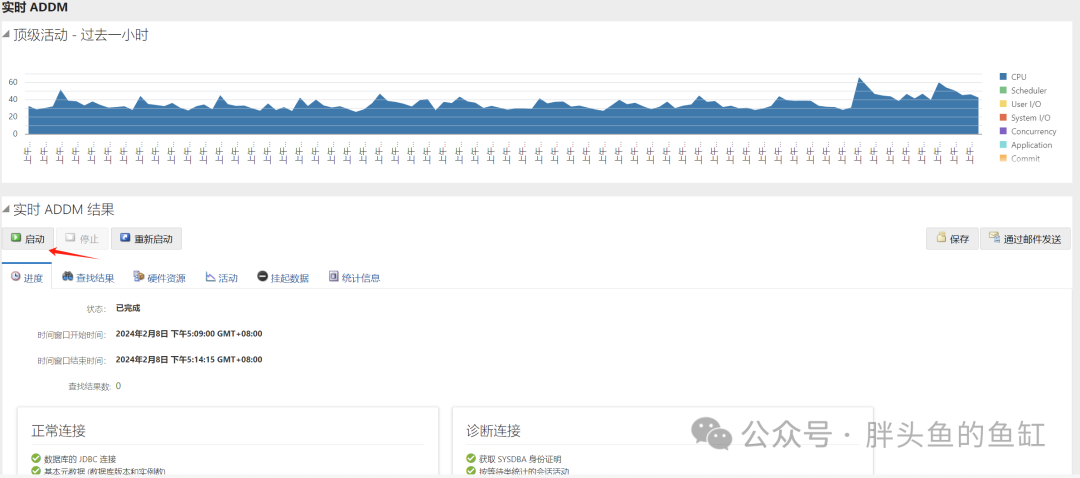
Task: Click the Concurrency legend label
Action: click(1034, 131)
